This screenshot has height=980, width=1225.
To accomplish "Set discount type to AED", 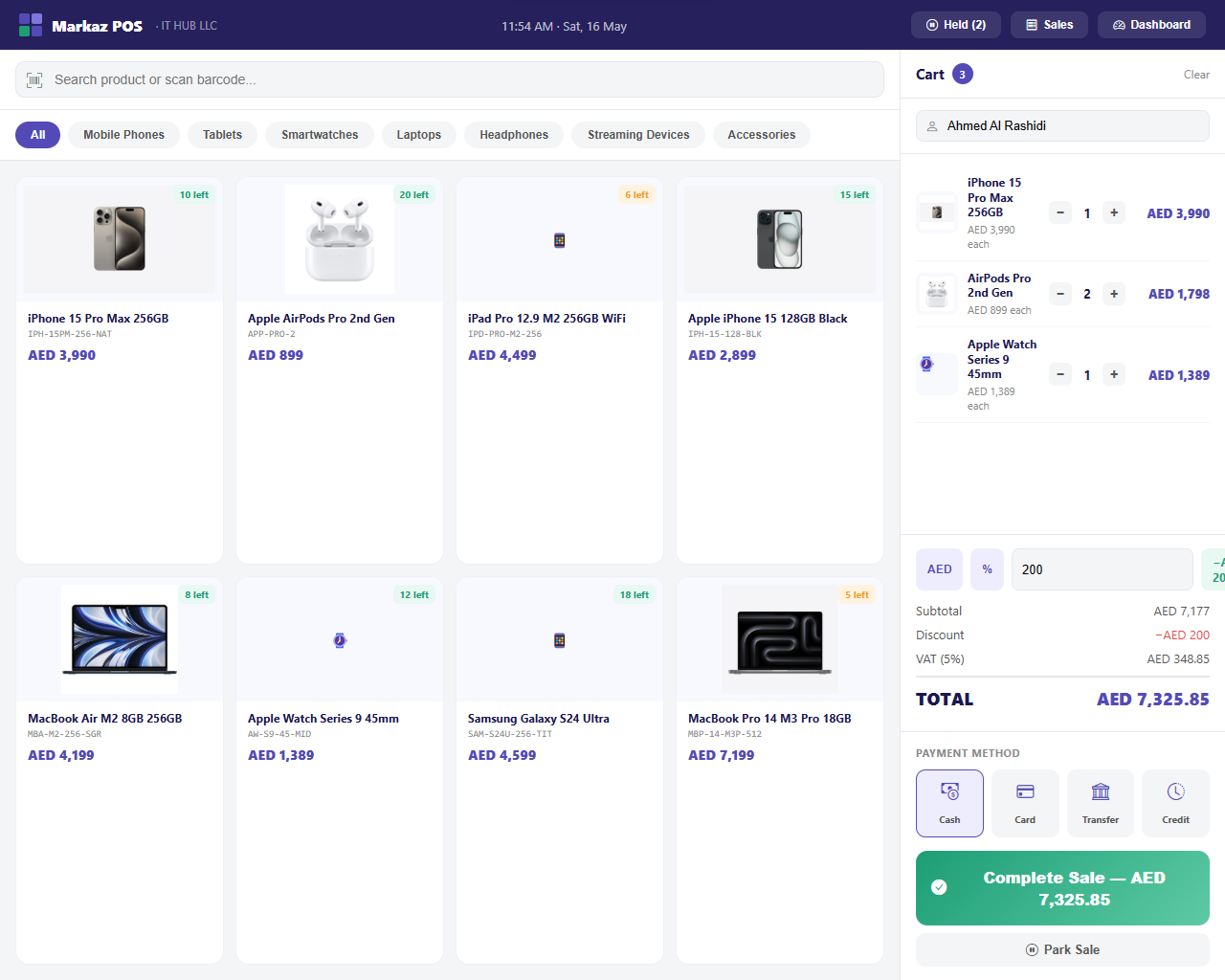I will tap(939, 569).
